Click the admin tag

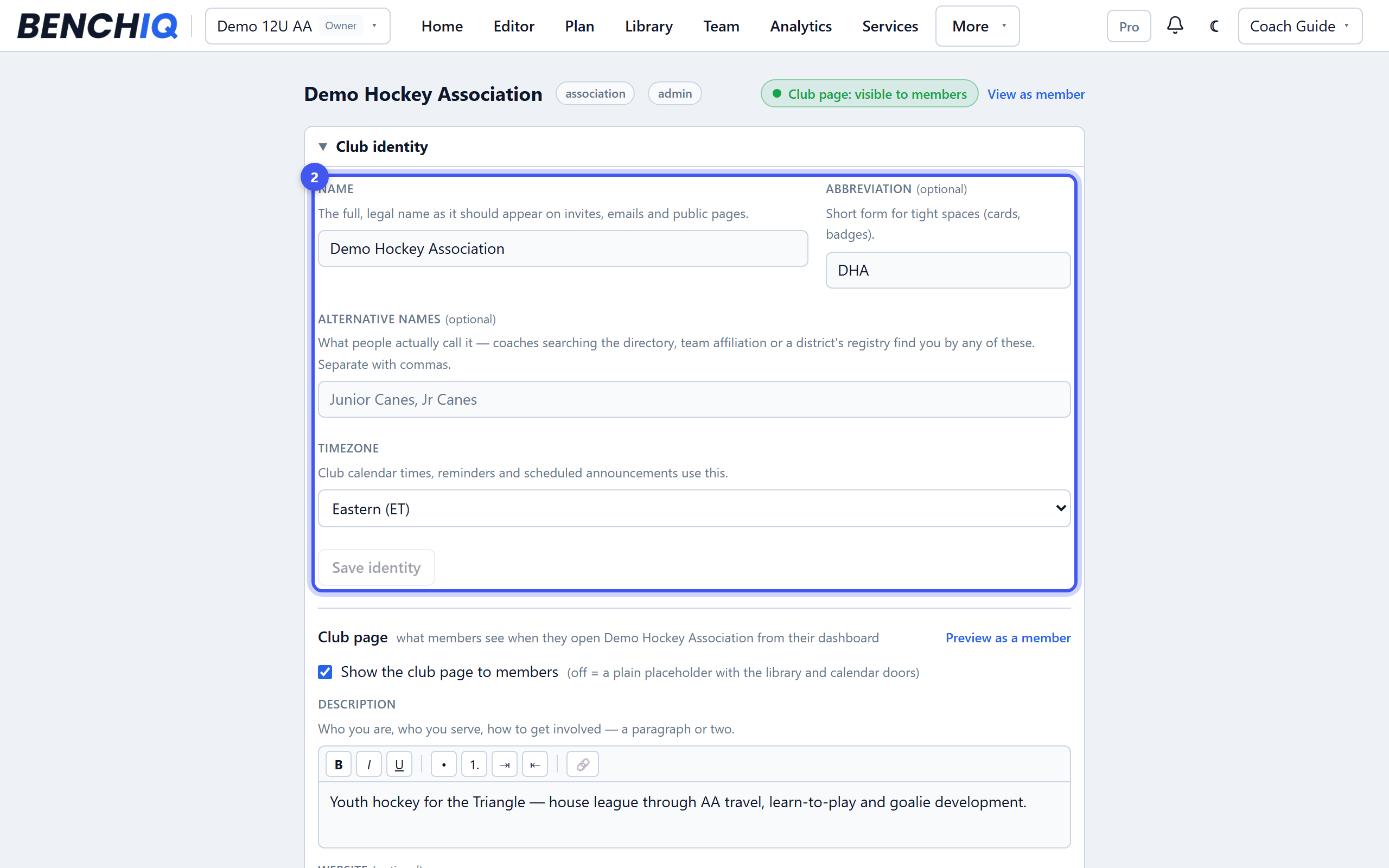click(x=674, y=93)
